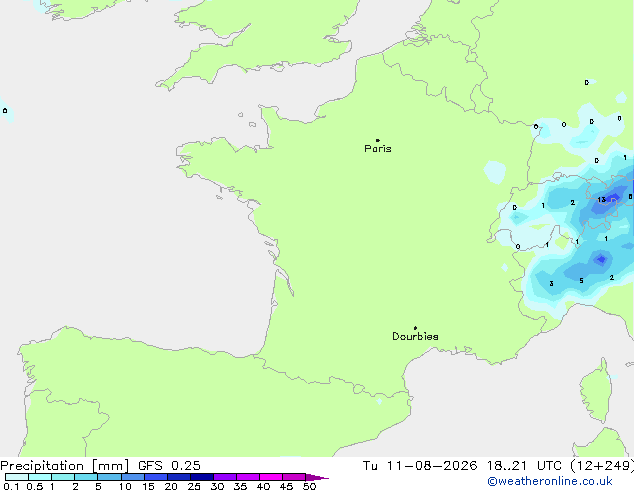Viewport: 634px width, 490px height.
Task: Click the 0.1–0.5 mm legend color box
Action: click(x=17, y=477)
